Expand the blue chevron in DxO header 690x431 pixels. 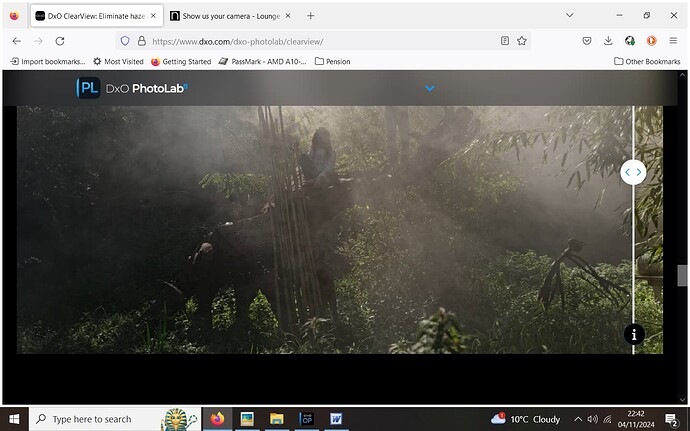point(429,88)
